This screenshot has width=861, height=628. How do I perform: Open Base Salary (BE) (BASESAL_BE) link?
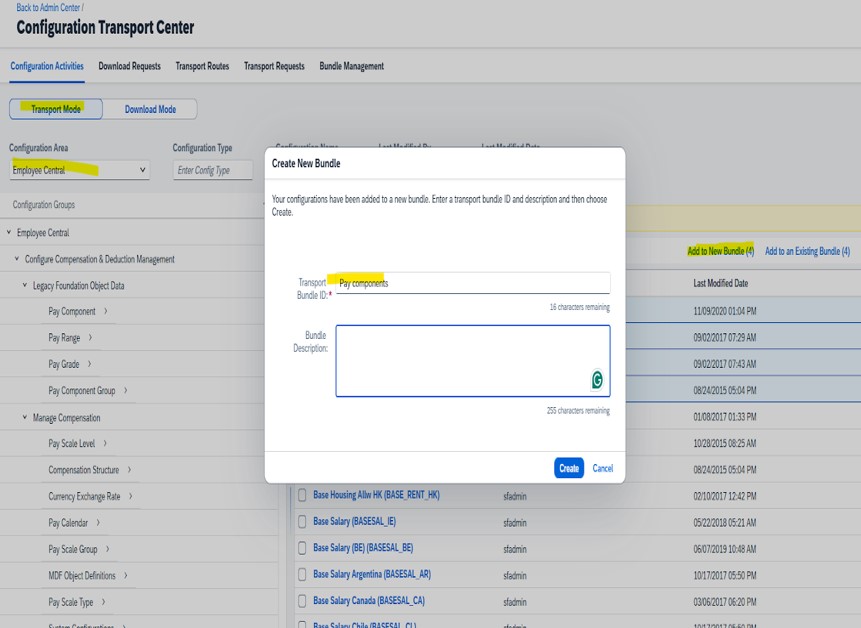pos(363,548)
